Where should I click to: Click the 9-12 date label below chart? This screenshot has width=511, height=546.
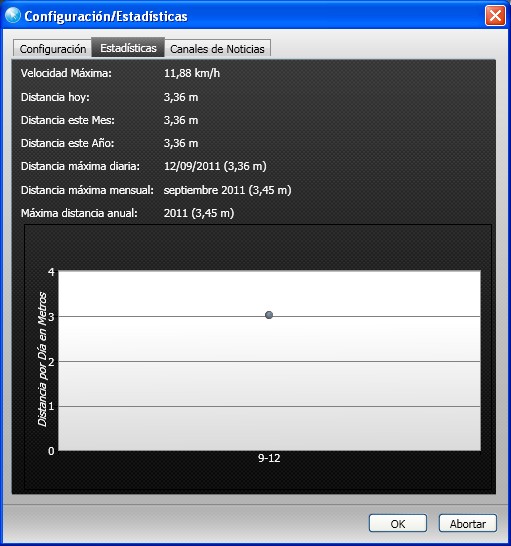coord(269,458)
